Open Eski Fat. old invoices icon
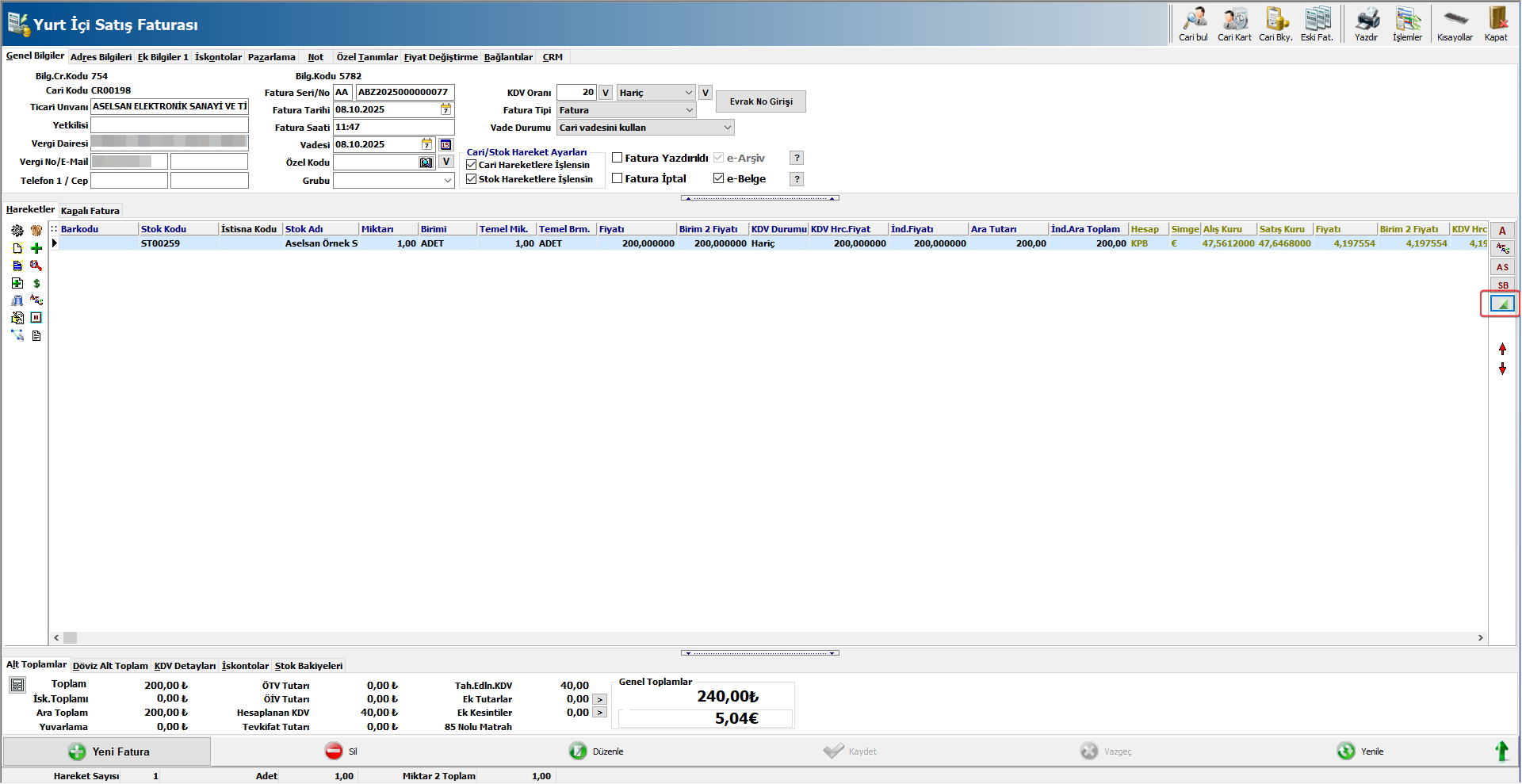 (1317, 20)
